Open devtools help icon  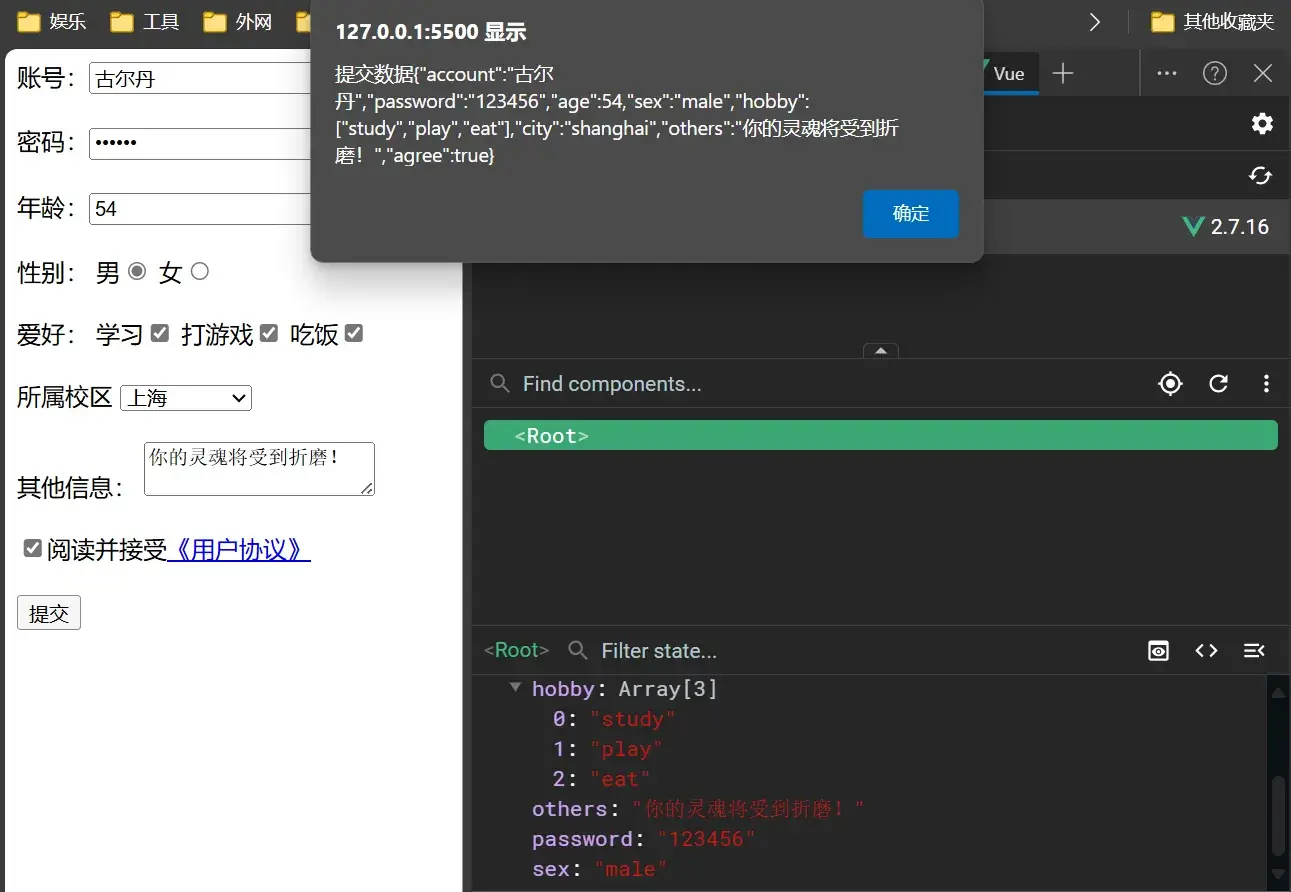[1215, 73]
